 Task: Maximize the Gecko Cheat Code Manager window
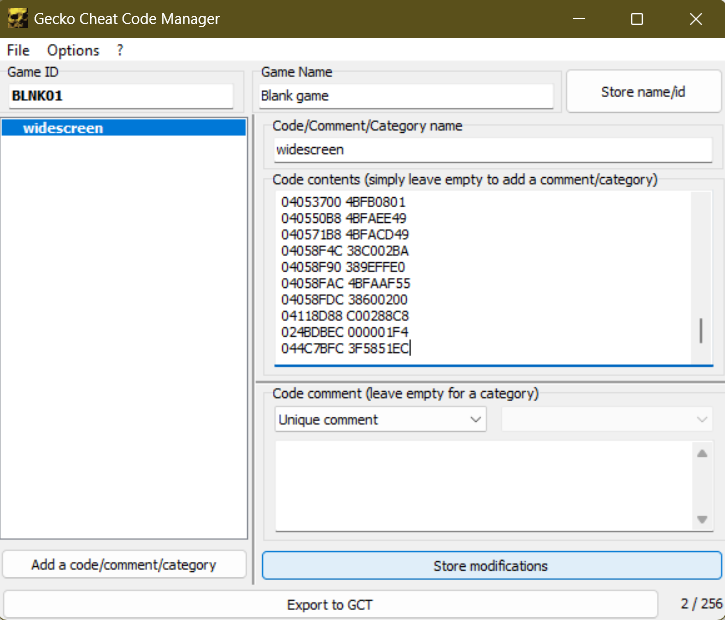tap(637, 19)
